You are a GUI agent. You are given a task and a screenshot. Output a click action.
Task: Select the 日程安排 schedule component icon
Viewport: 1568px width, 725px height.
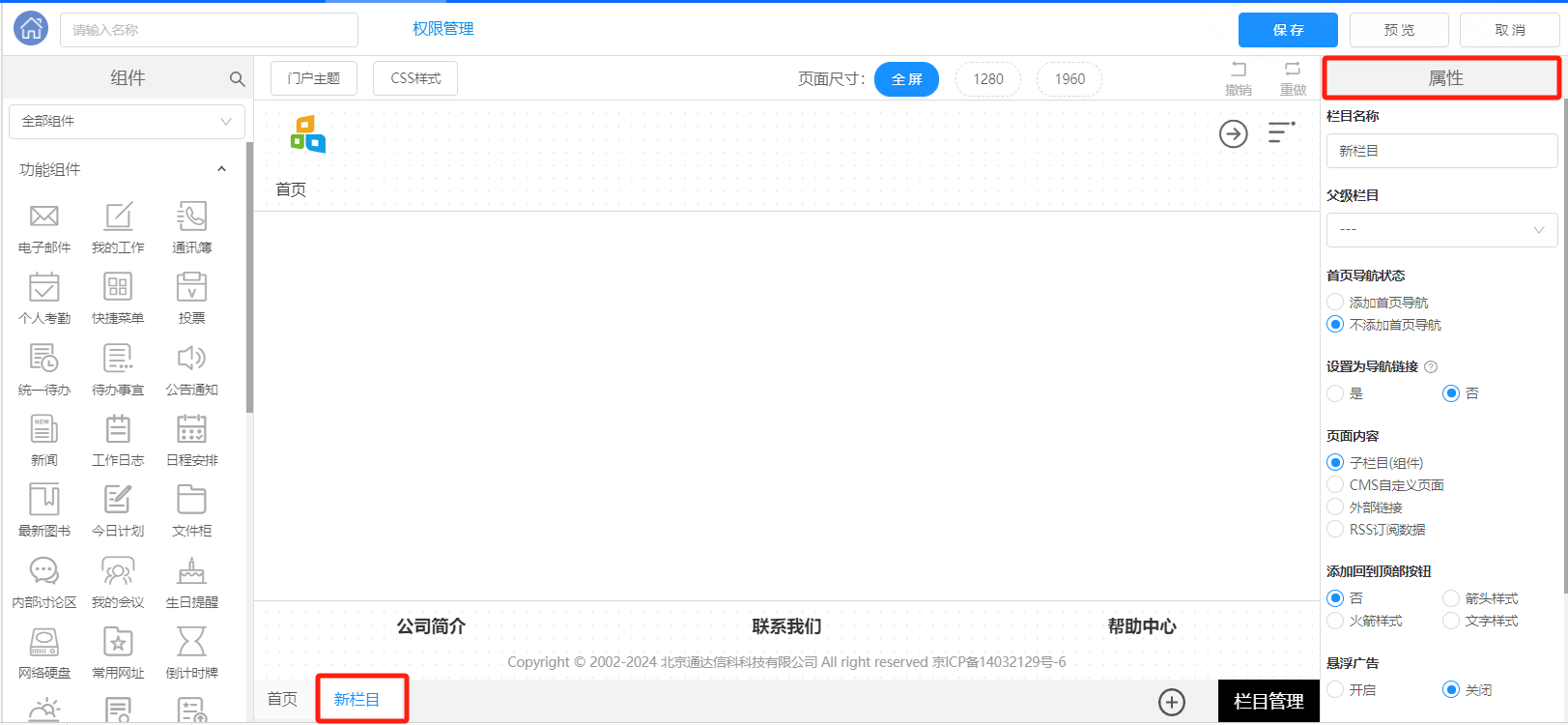tap(191, 429)
